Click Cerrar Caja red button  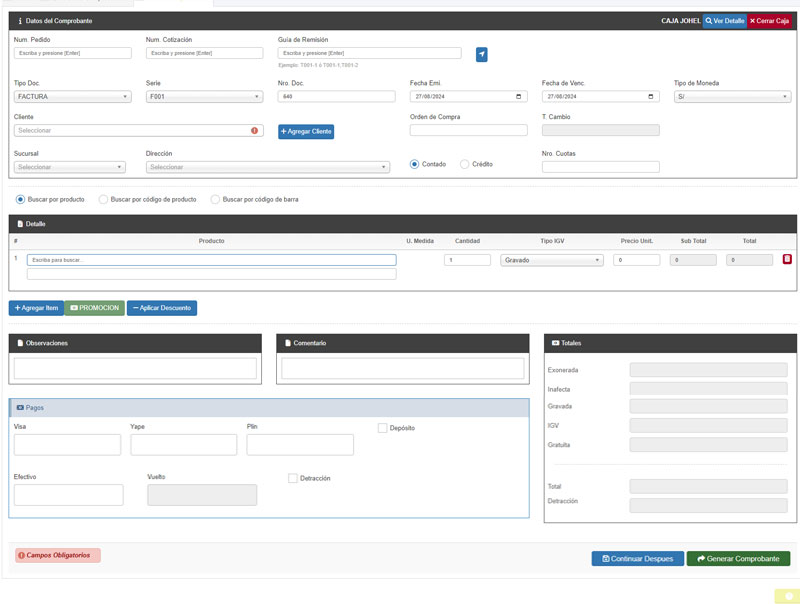(x=769, y=21)
